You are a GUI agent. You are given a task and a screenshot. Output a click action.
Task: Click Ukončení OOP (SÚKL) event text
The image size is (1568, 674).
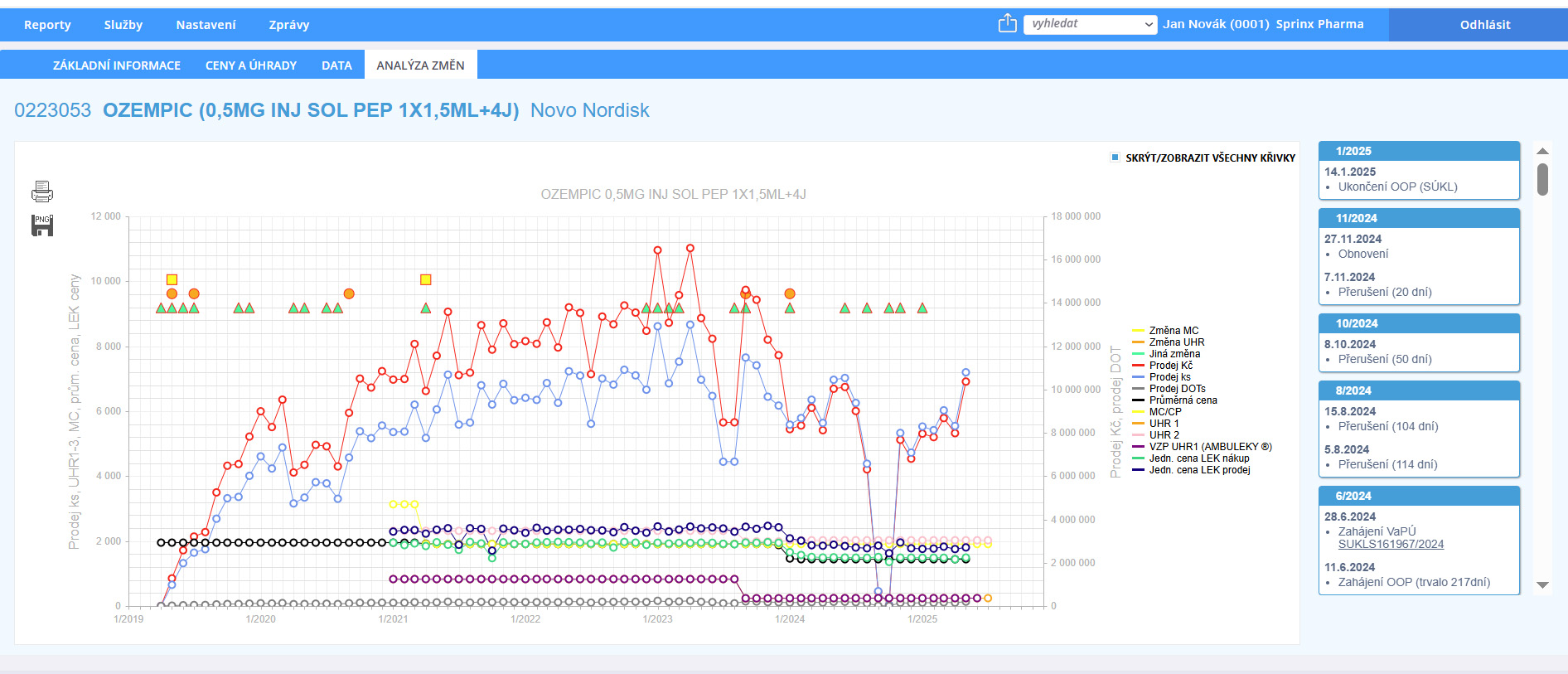point(1397,187)
